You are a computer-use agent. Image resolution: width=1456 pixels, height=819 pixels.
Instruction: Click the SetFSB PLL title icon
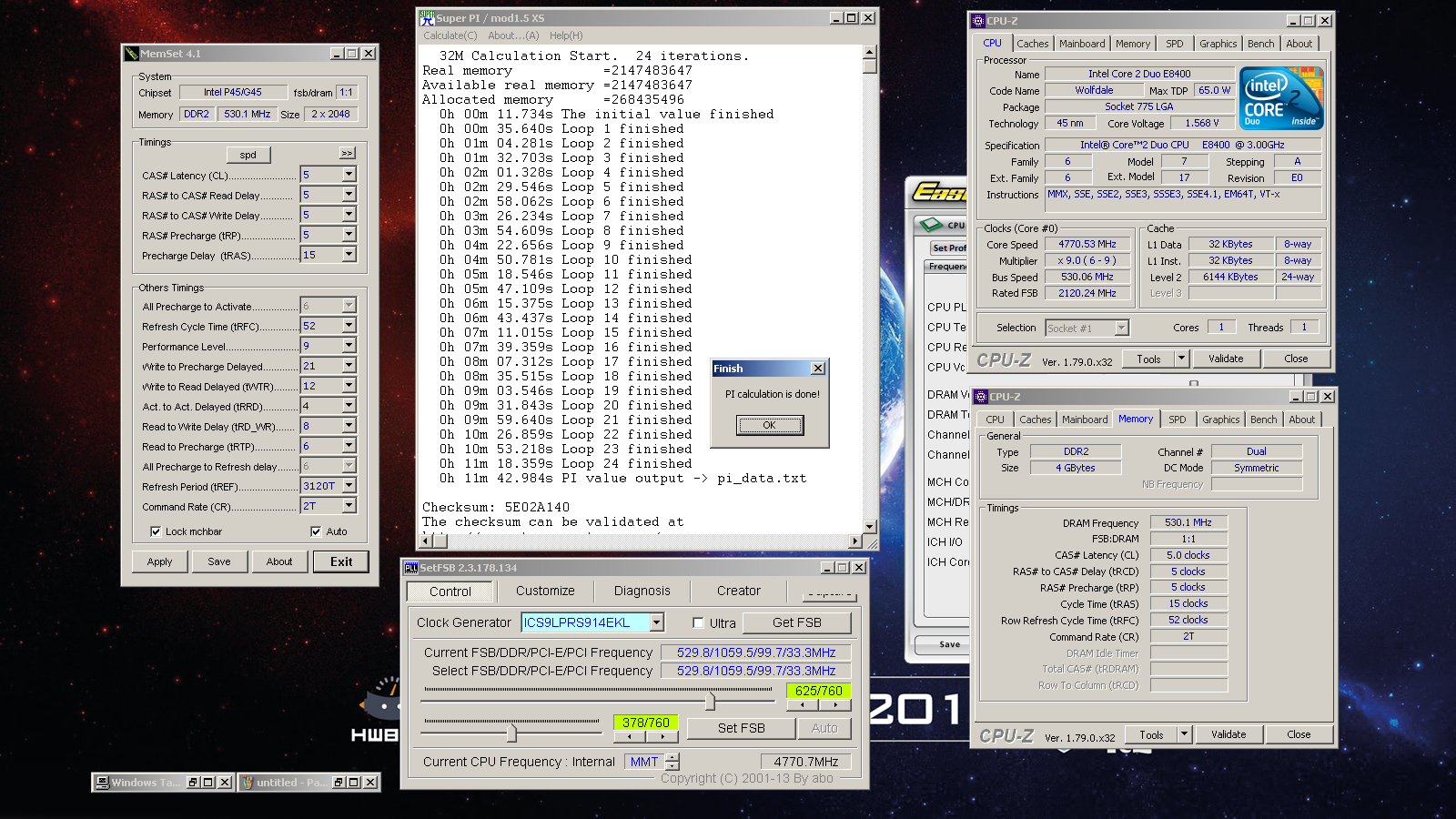(411, 568)
